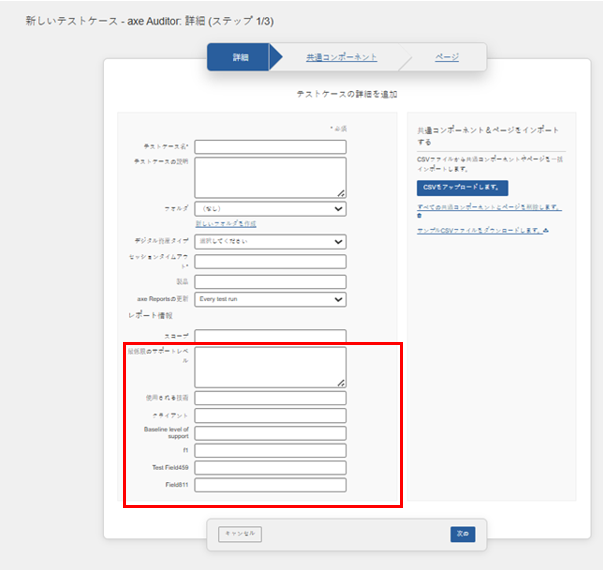Click the trash icon under delete link
Image resolution: width=603 pixels, height=570 pixels.
point(419,215)
